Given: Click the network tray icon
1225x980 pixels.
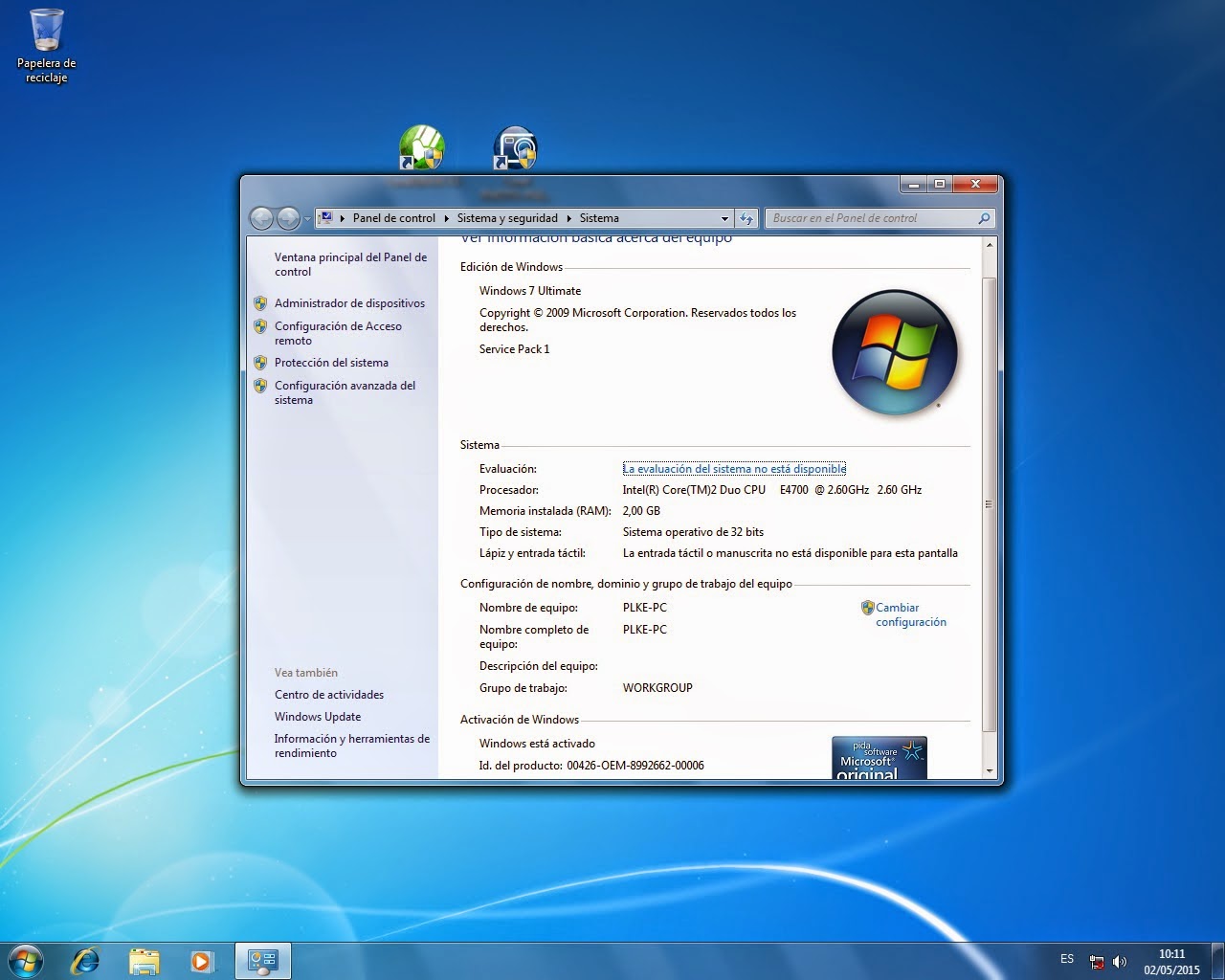Looking at the screenshot, I should (x=1097, y=962).
